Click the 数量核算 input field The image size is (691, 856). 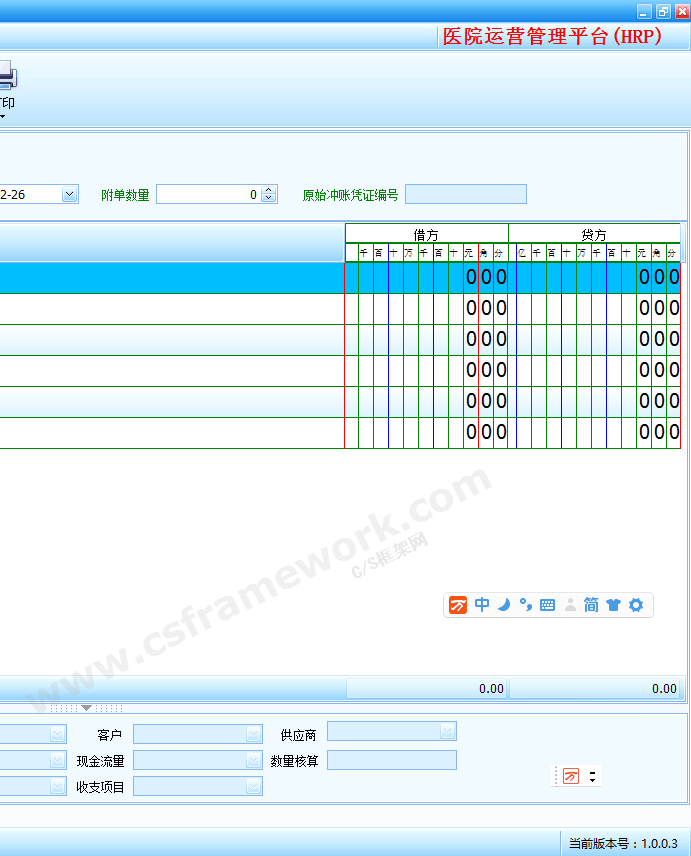pos(391,761)
